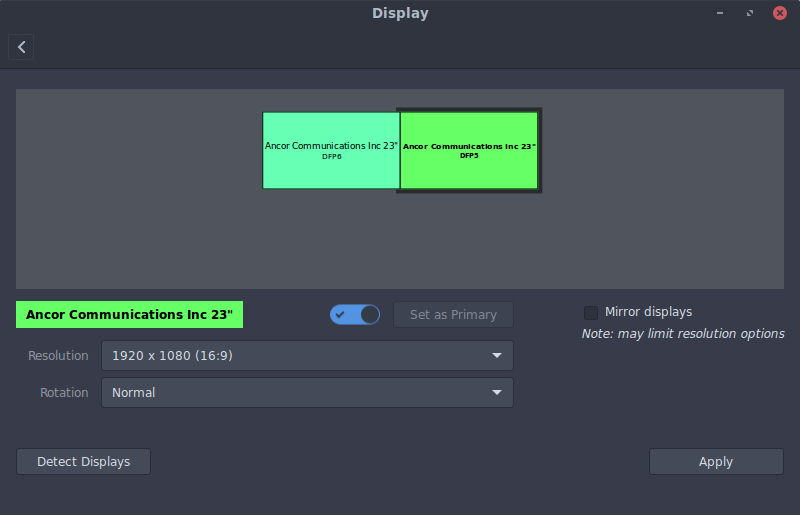Viewport: 800px width, 515px height.
Task: Go back using the back arrow button
Action: pos(21,47)
